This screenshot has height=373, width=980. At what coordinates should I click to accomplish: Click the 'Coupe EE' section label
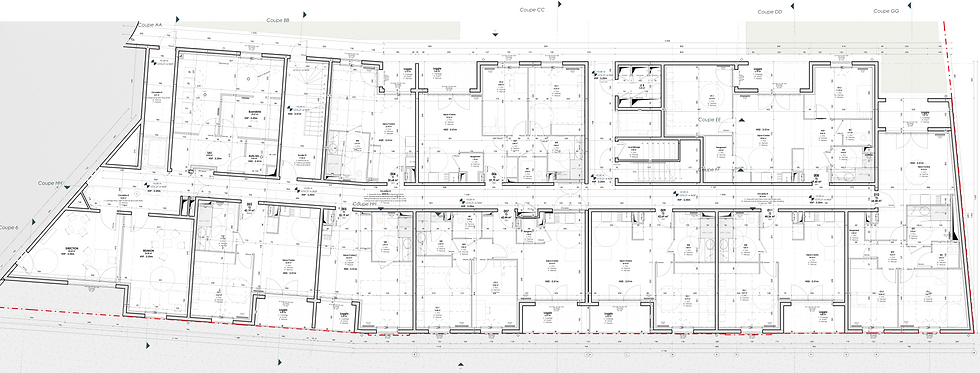tap(710, 118)
